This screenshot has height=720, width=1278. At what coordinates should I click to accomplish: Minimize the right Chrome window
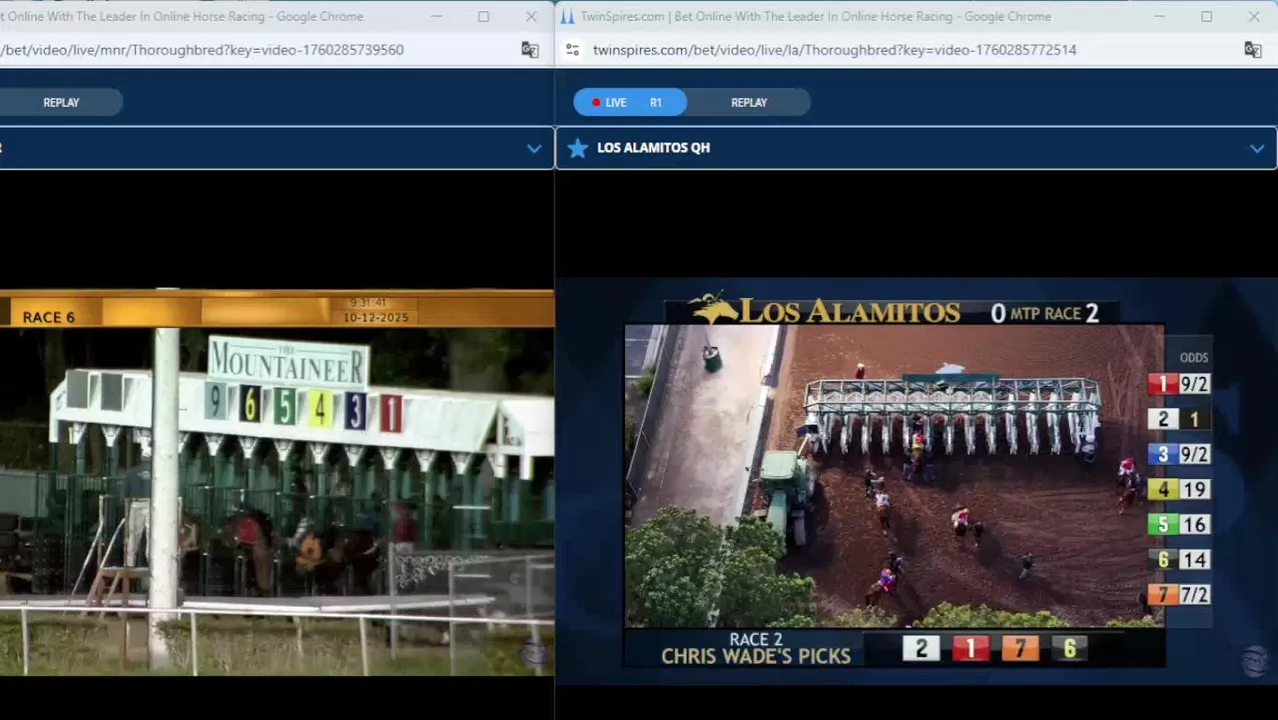click(x=1159, y=16)
